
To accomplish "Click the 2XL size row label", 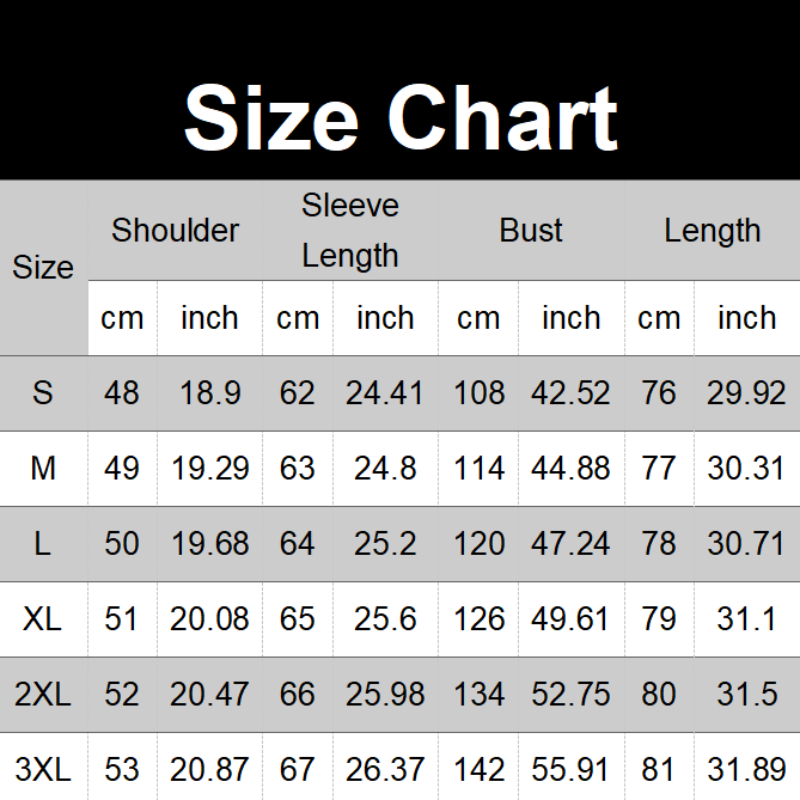I will 43,694.
